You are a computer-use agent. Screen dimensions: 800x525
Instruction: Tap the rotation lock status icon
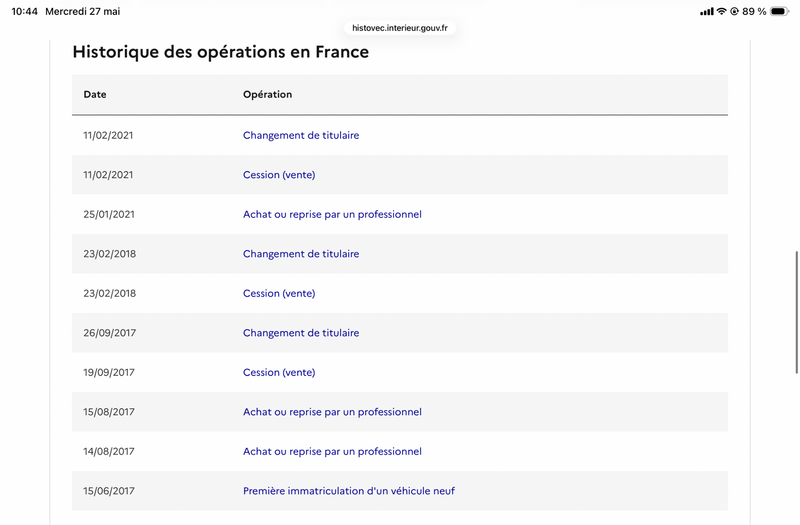[734, 11]
